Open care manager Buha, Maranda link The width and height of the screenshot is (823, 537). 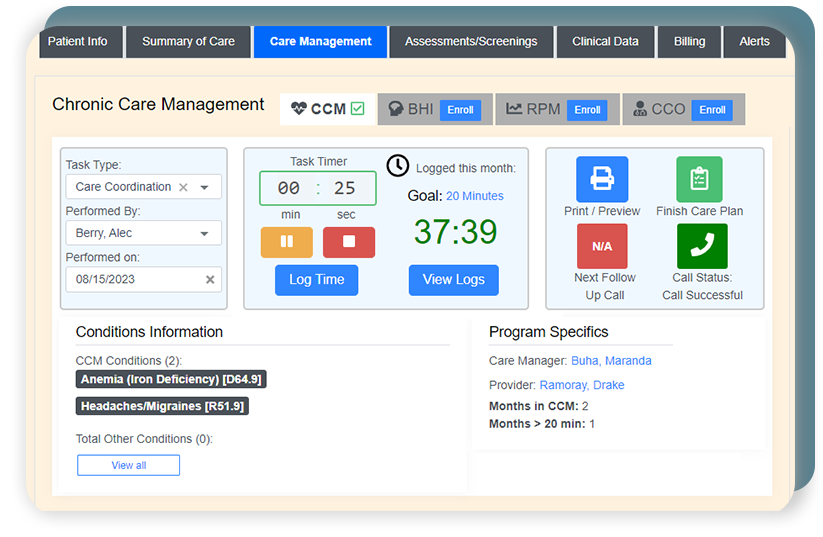click(611, 361)
